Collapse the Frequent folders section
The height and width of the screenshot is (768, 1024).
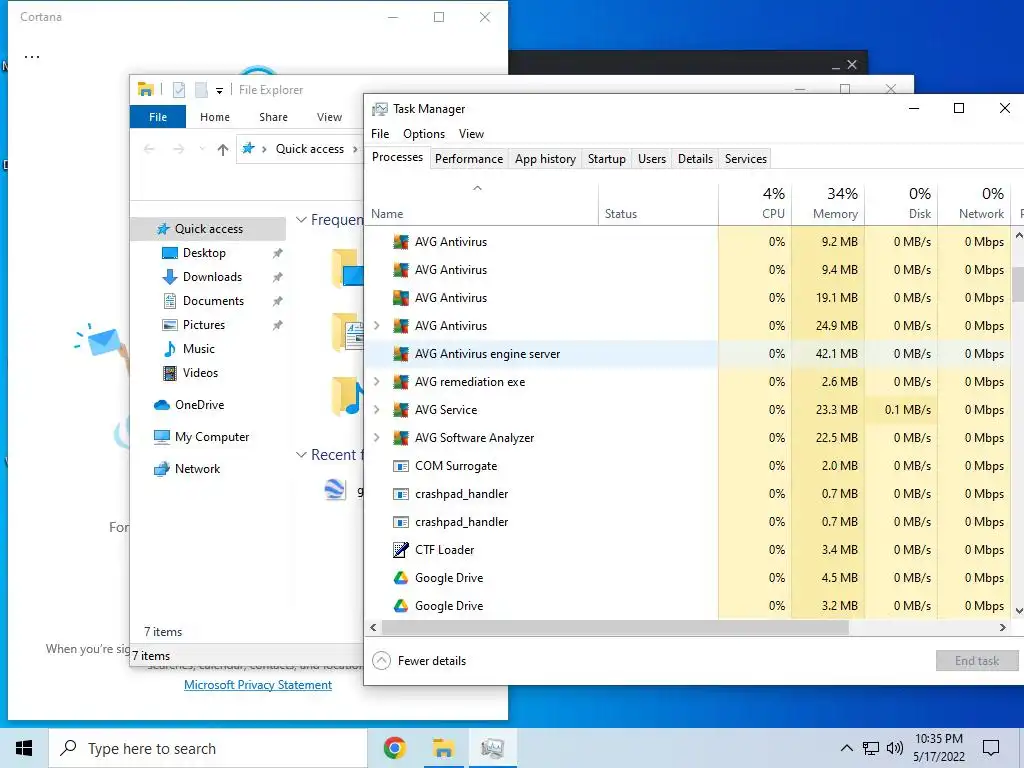pyautogui.click(x=301, y=220)
